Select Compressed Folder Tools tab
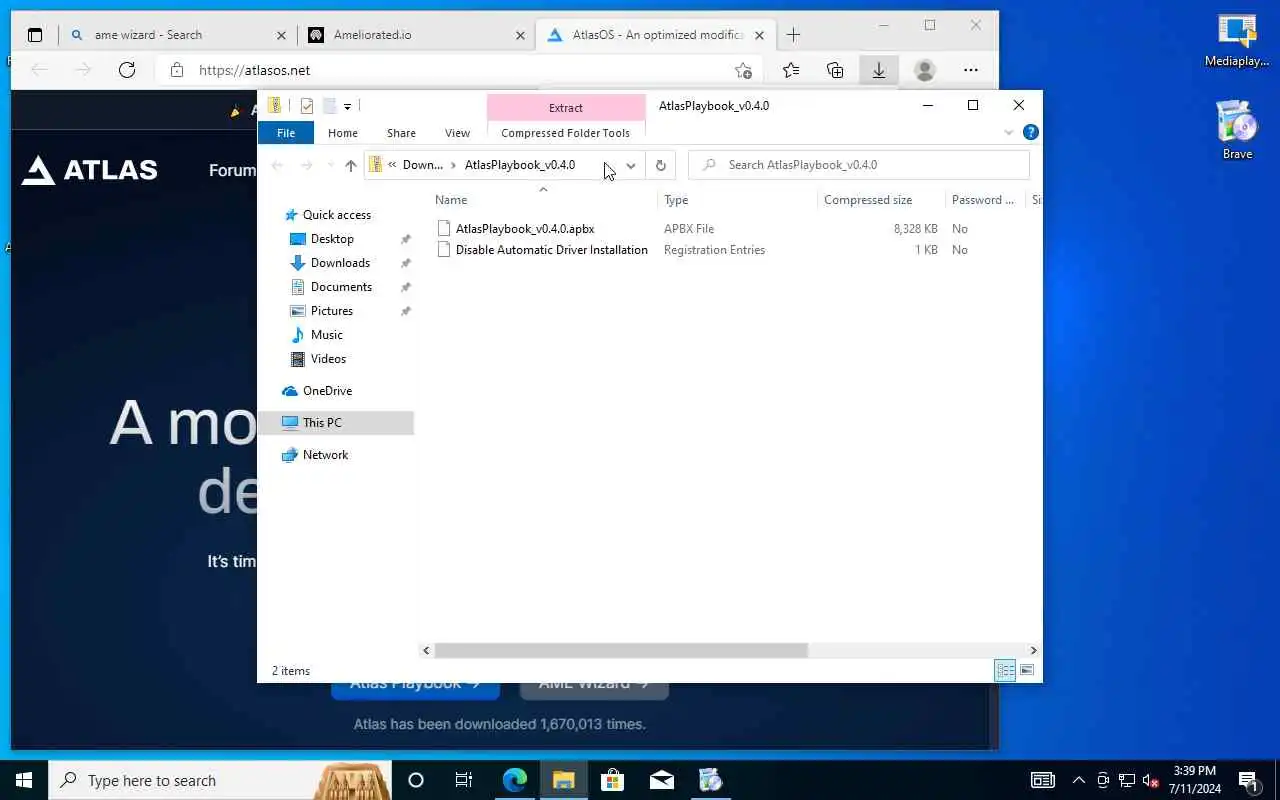 (x=565, y=133)
